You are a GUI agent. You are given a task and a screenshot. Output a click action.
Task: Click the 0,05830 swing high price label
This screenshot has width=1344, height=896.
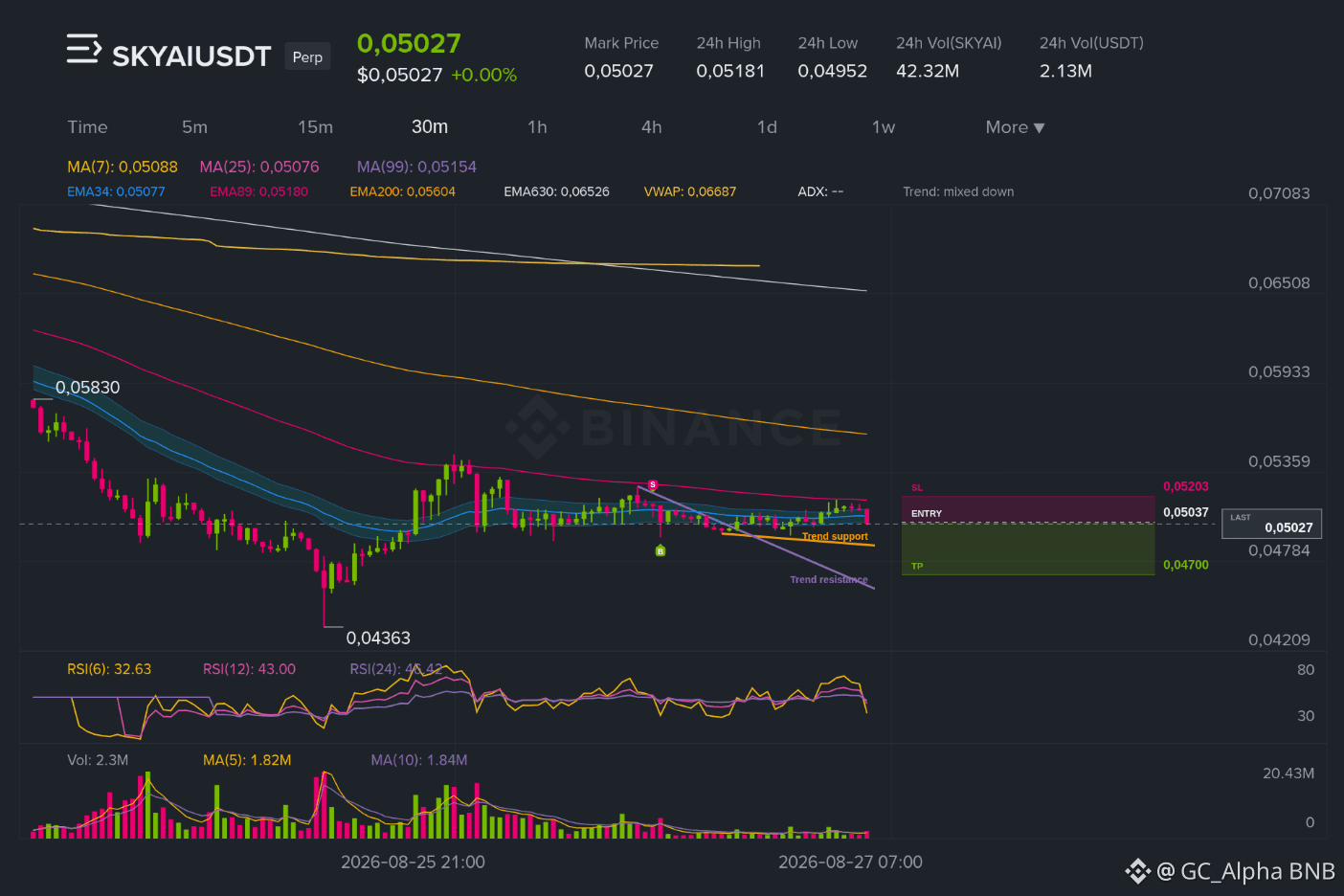88,388
